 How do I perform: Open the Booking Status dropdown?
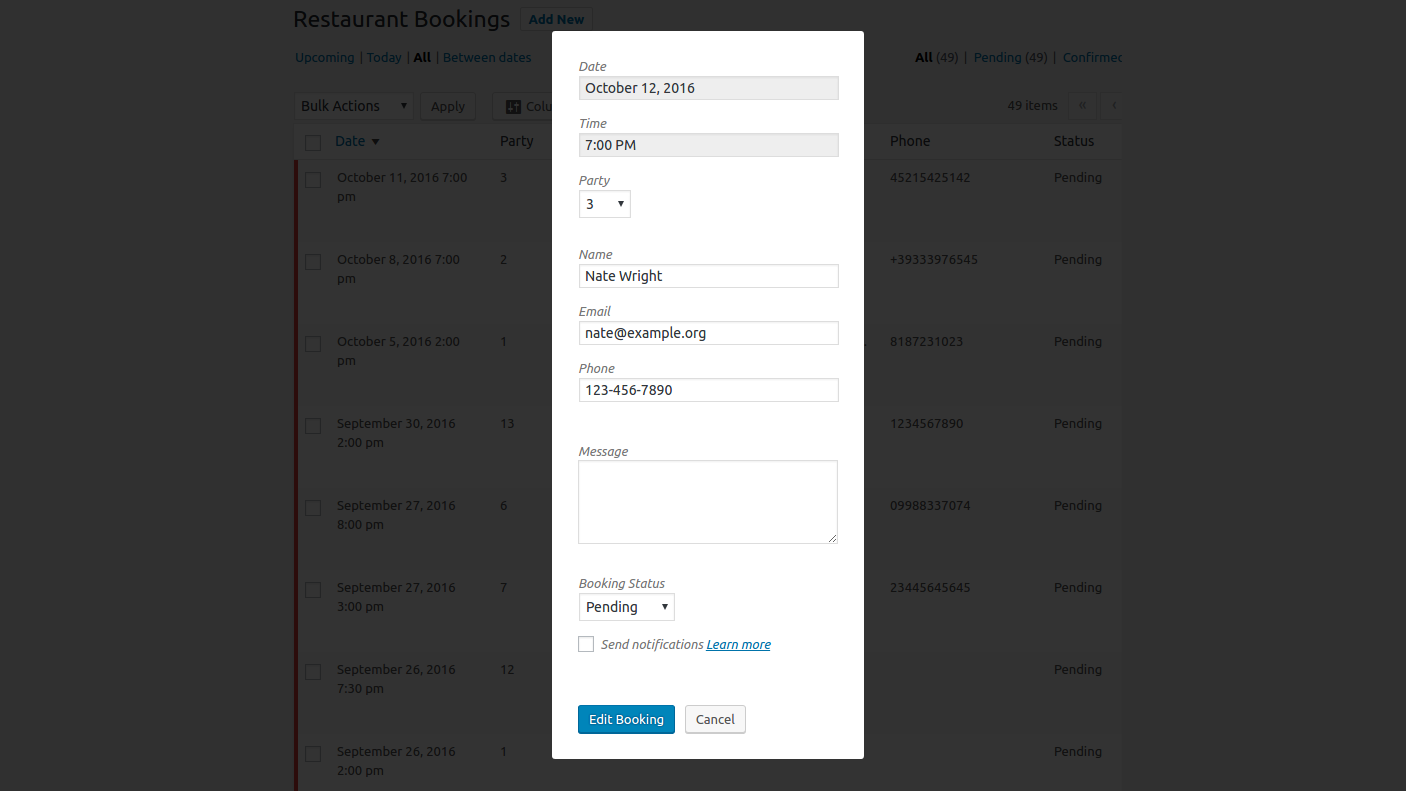[x=627, y=607]
